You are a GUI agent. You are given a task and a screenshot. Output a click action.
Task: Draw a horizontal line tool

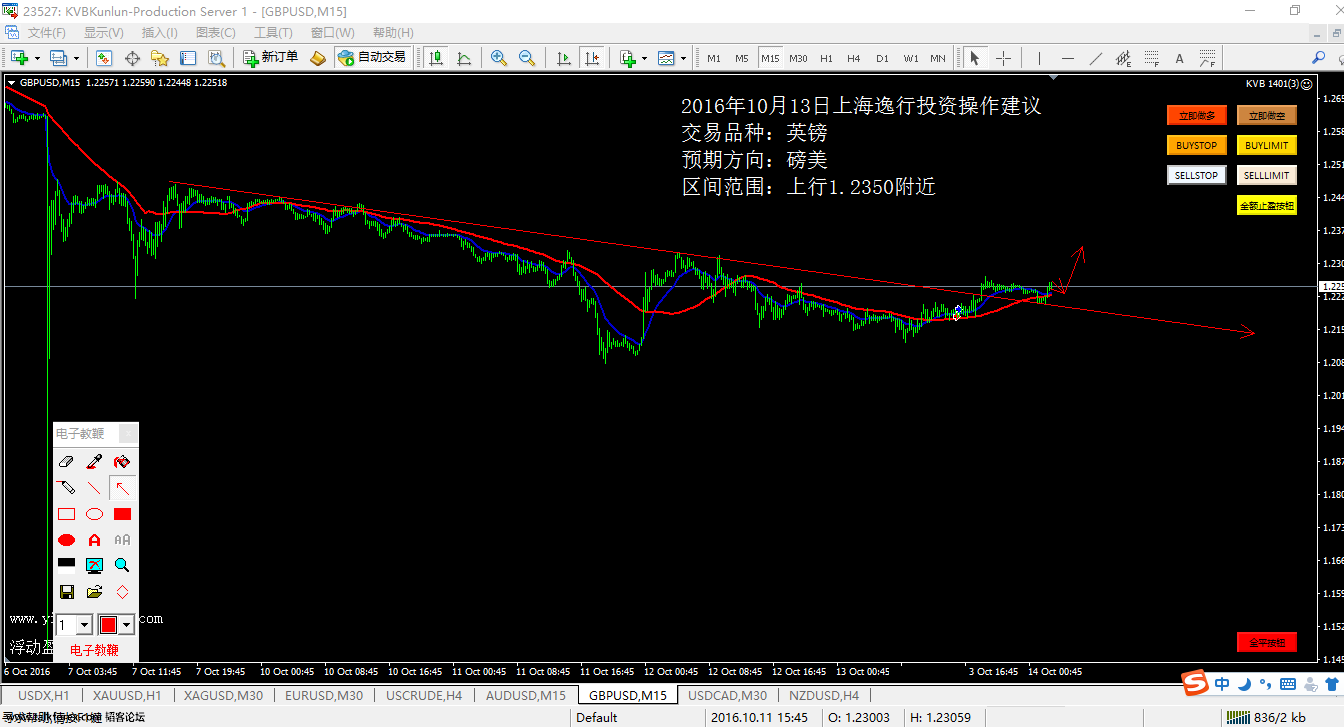click(x=1068, y=58)
